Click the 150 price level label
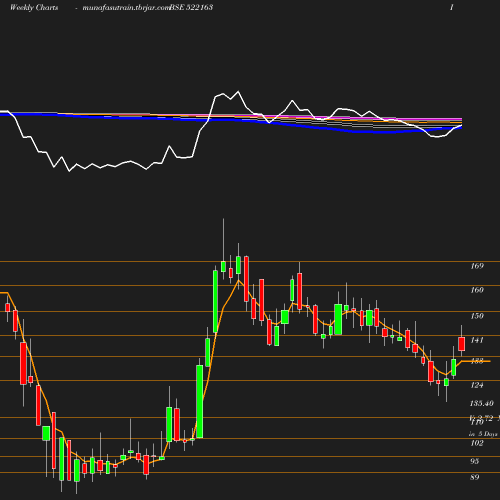This screenshot has width=500, height=500. [477, 316]
